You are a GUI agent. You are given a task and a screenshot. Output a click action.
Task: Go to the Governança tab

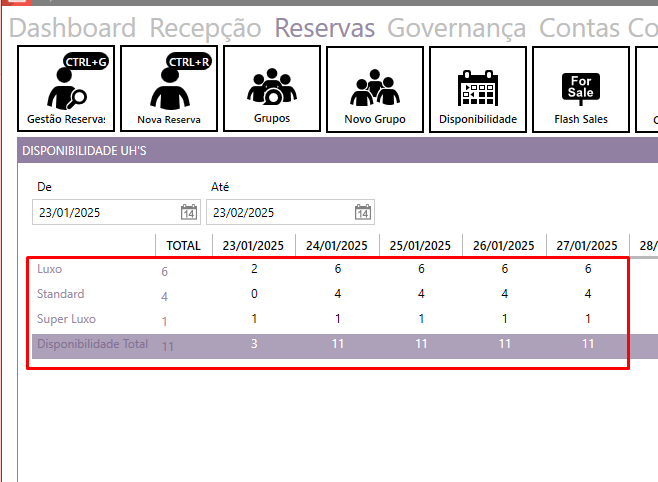tap(456, 28)
